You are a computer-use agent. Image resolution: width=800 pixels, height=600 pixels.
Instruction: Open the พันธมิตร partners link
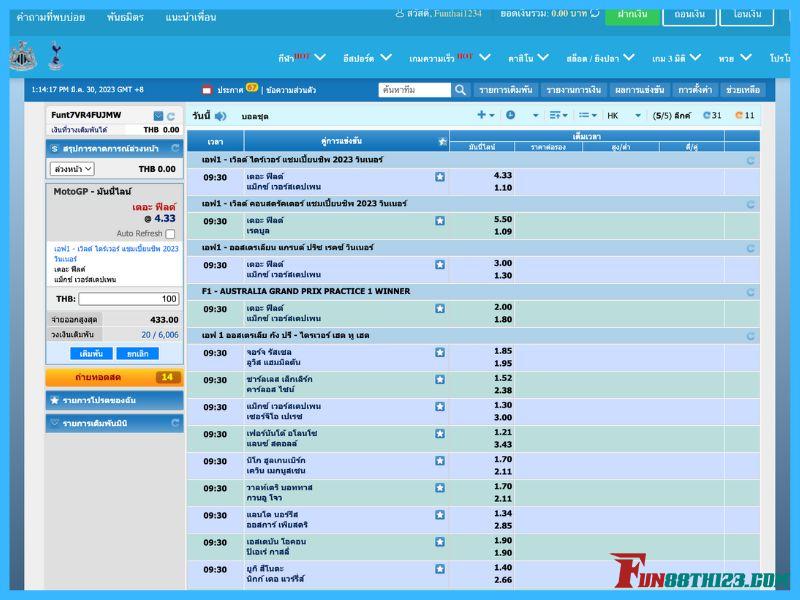(125, 17)
